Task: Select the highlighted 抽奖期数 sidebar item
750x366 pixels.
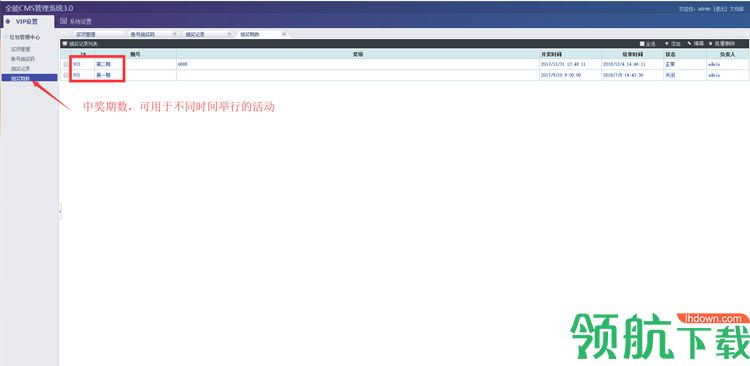Action: (29, 78)
